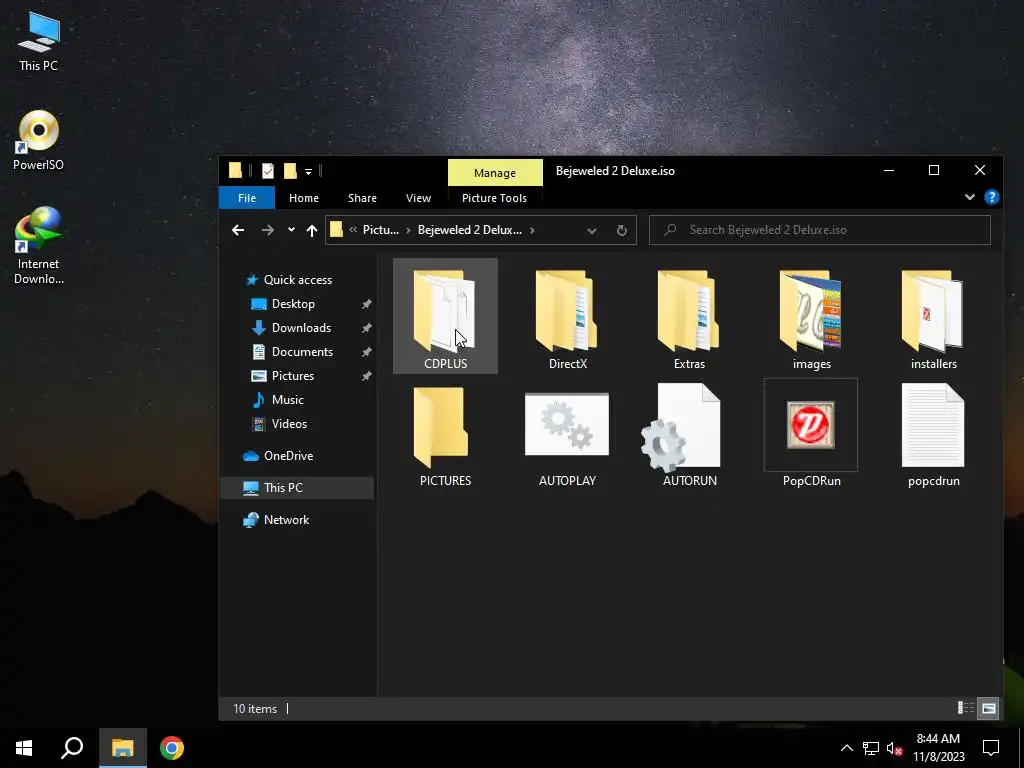Screen dimensions: 1024x768
Task: Open Google Chrome from the taskbar
Action: click(171, 748)
